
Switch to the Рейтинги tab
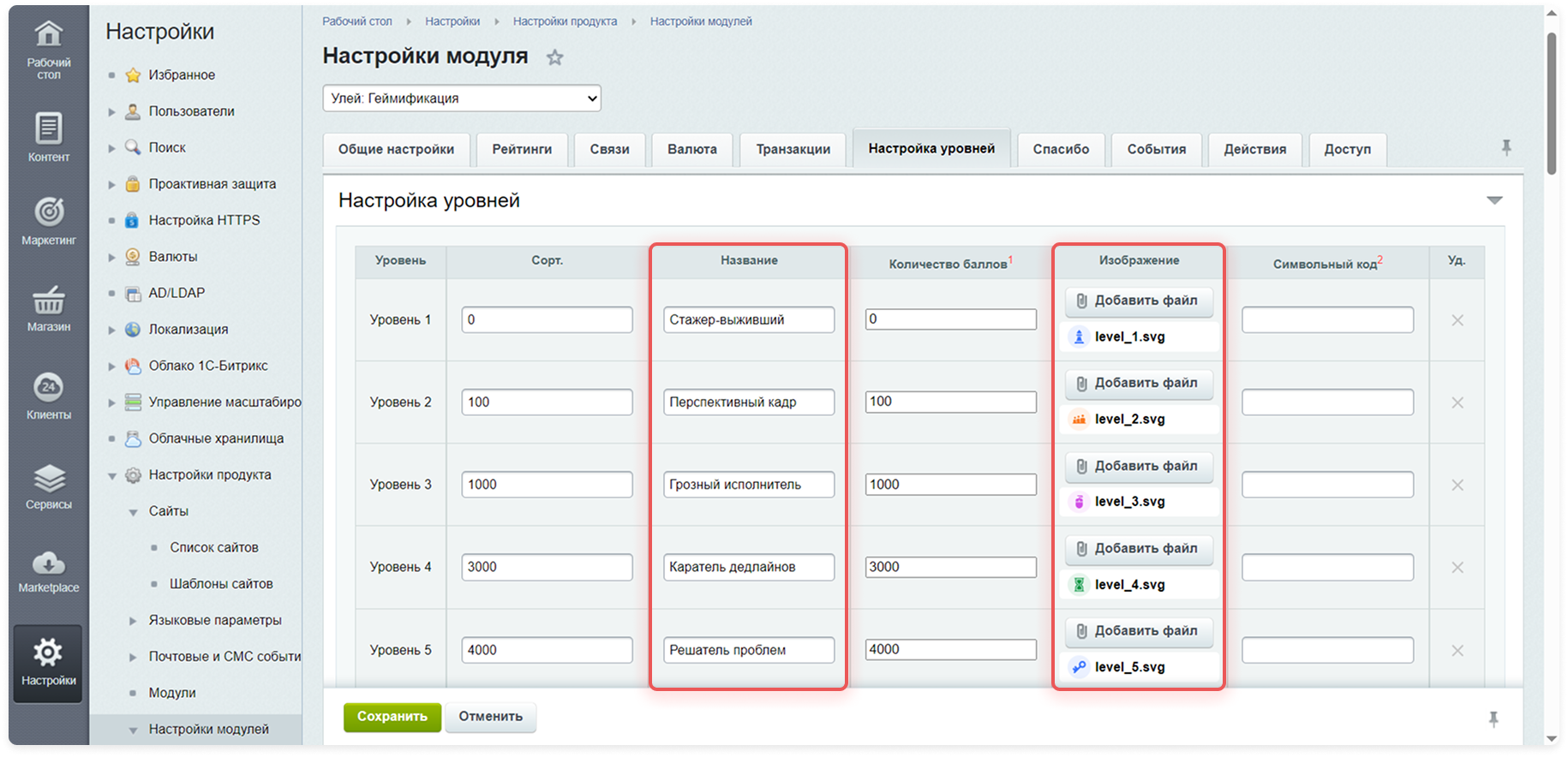[522, 149]
